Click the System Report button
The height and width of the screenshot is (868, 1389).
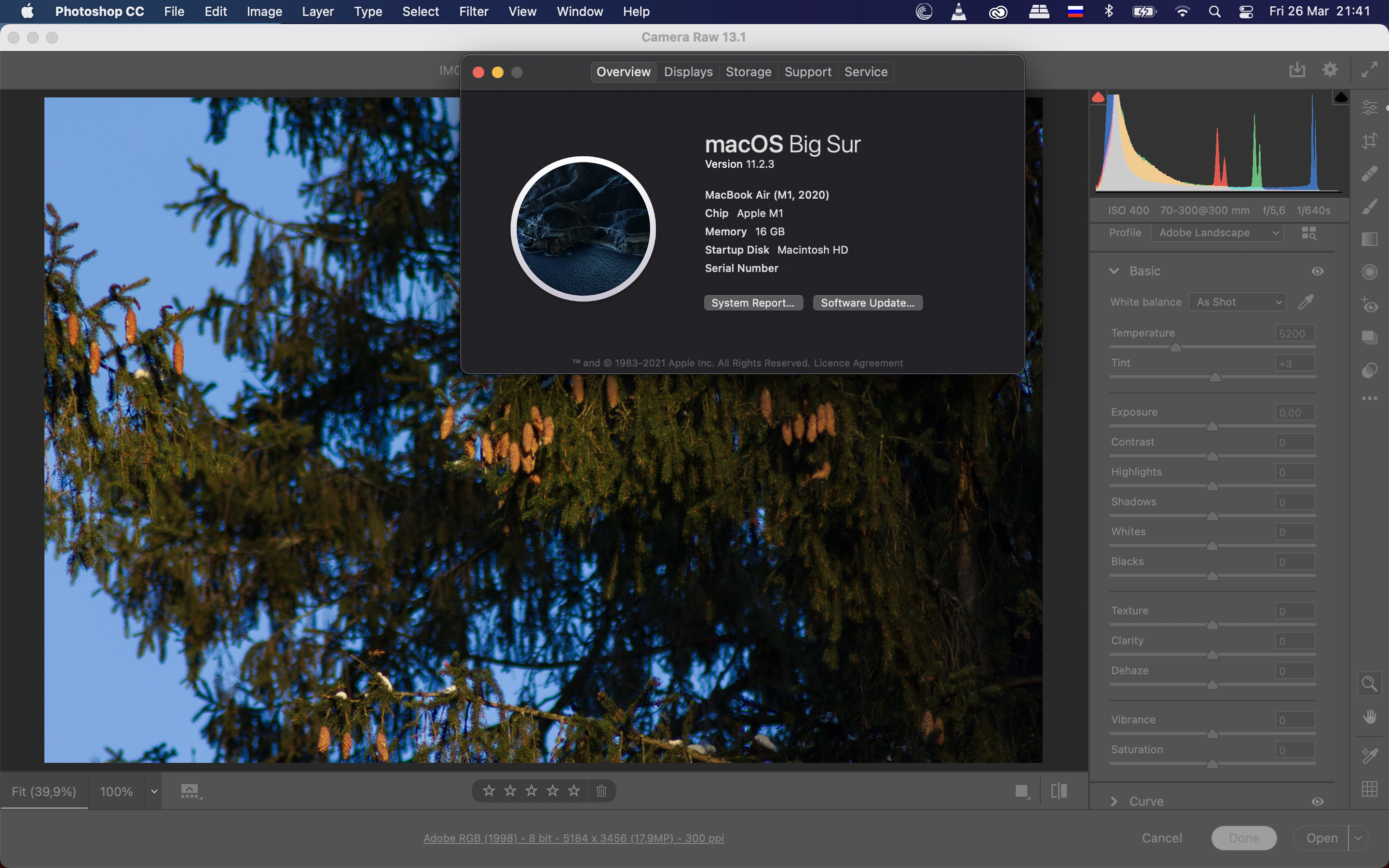(x=752, y=302)
